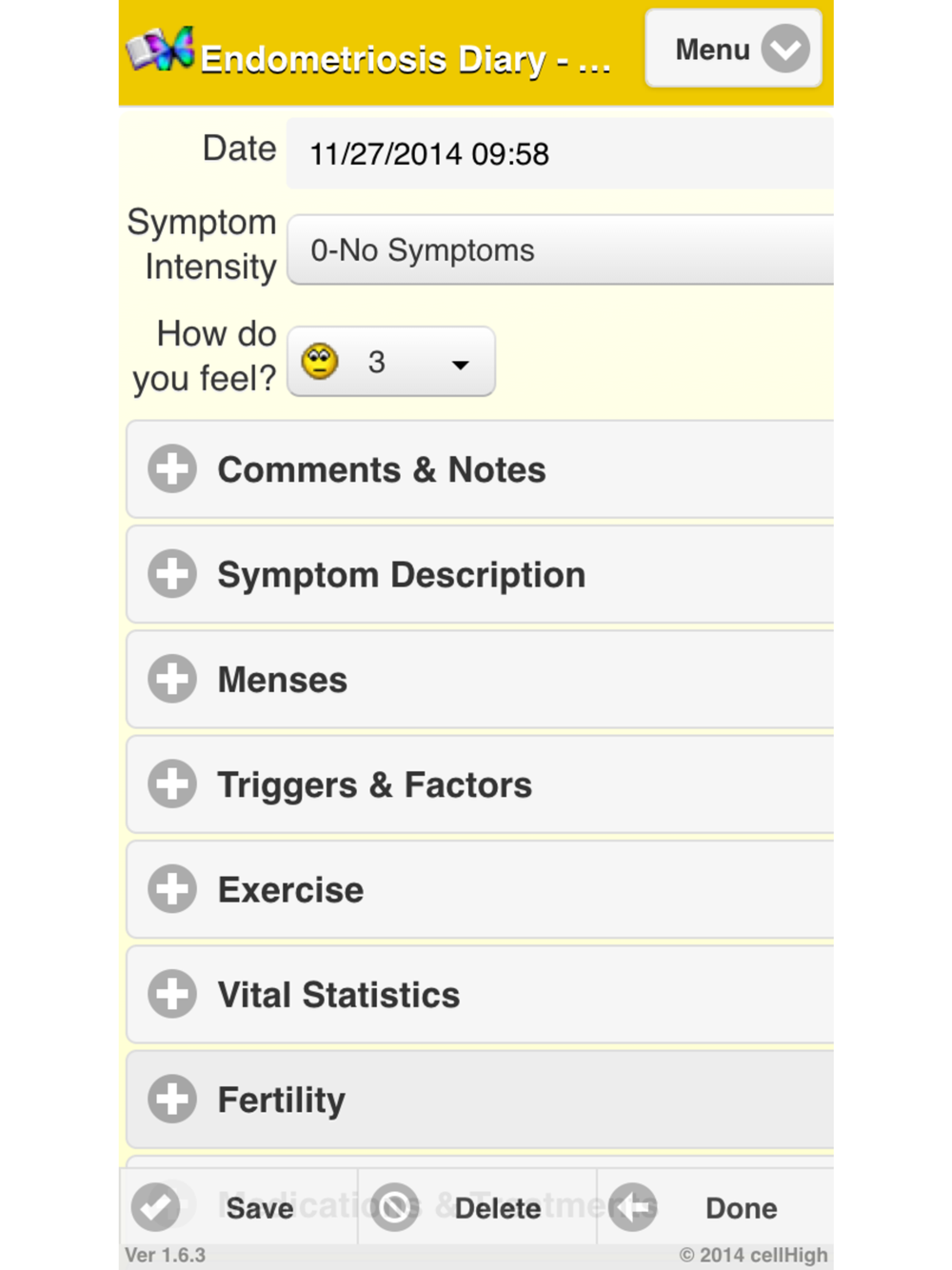952x1270 pixels.
Task: Edit the Date field value
Action: coord(560,154)
